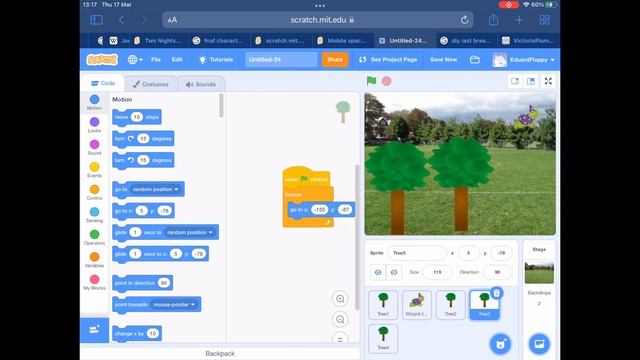Hide the sprite with crossed eye icon
This screenshot has width=640, height=360.
(x=394, y=272)
